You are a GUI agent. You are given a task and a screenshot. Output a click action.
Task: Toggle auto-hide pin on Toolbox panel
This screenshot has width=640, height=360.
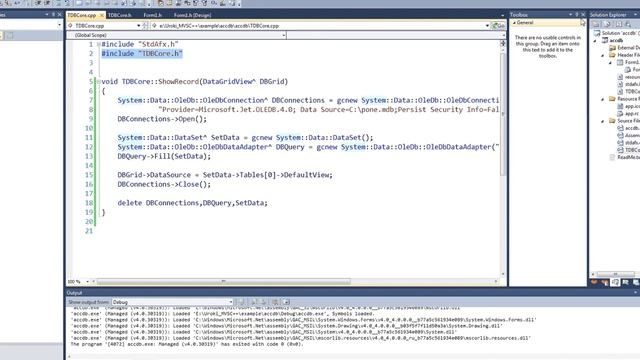577,15
